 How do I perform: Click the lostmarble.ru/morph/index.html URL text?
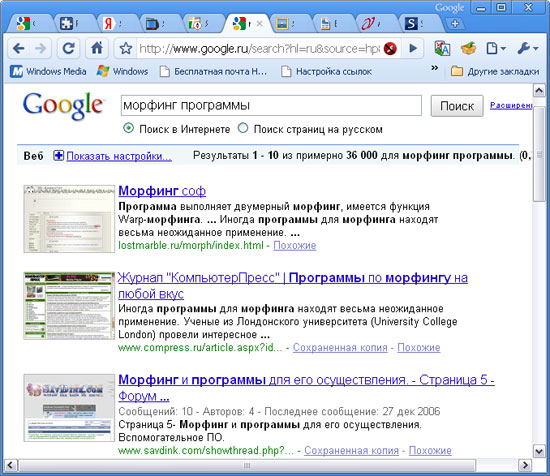pyautogui.click(x=191, y=246)
